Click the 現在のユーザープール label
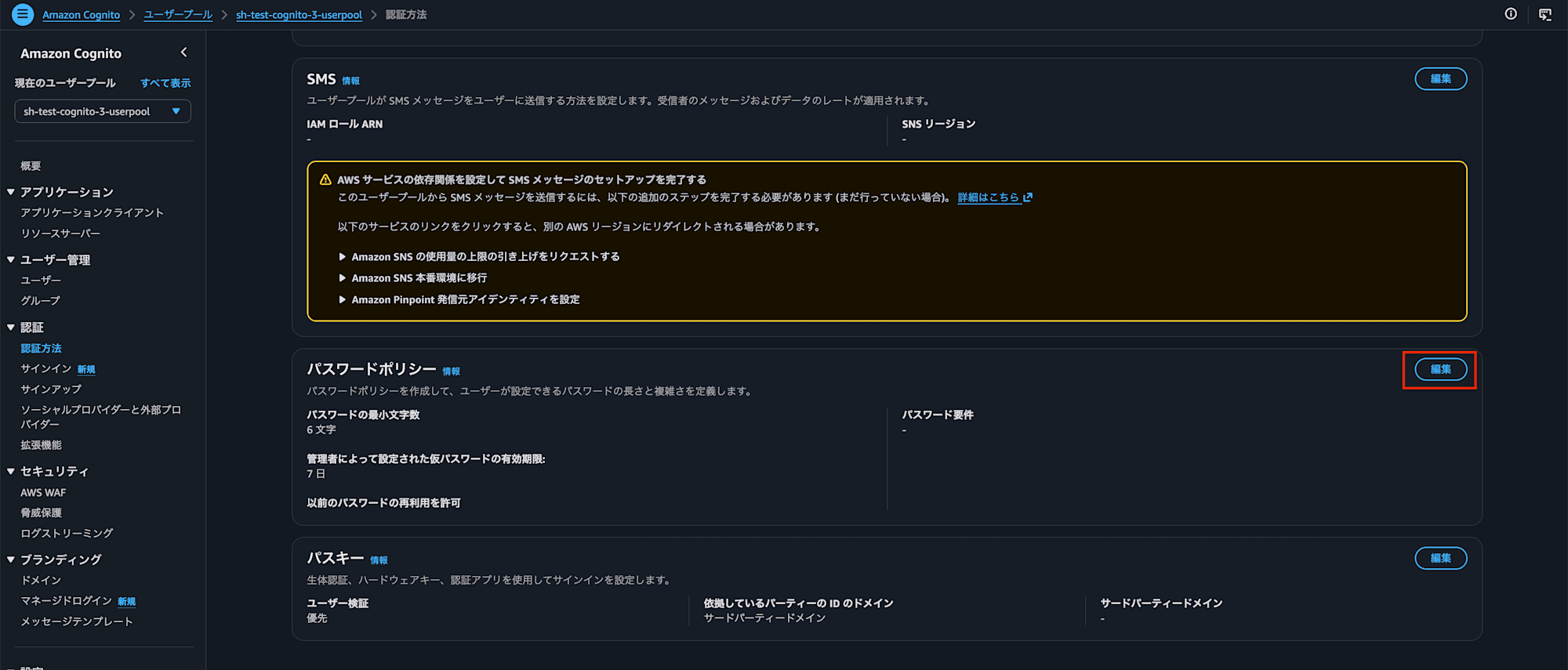This screenshot has width=1568, height=670. 65,83
